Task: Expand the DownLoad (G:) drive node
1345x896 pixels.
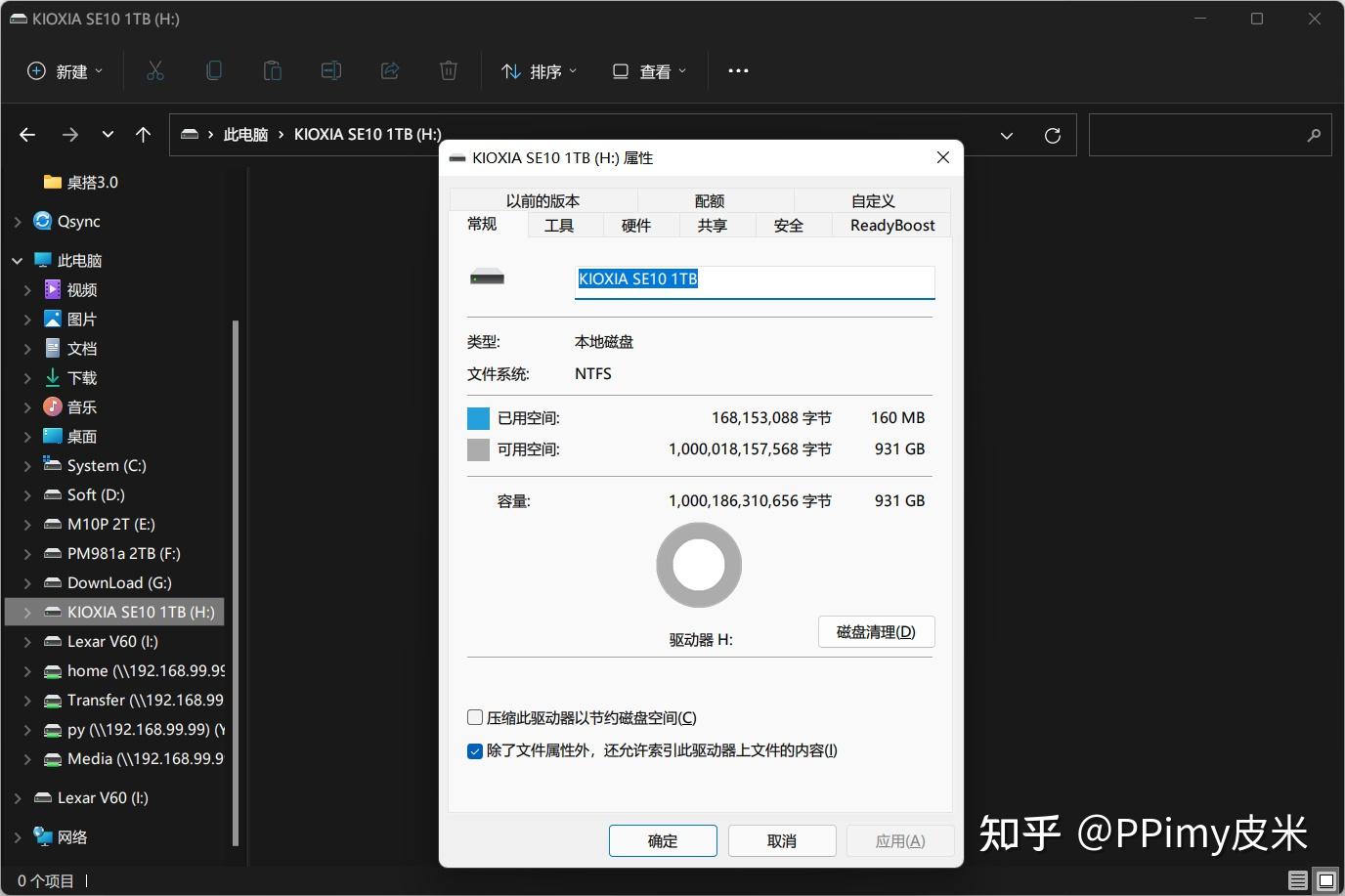Action: pos(27,582)
